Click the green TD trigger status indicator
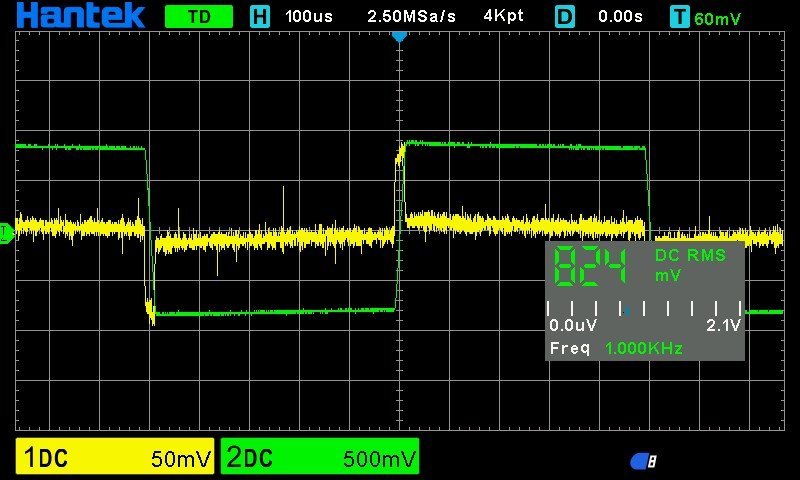This screenshot has height=480, width=800. pyautogui.click(x=198, y=17)
